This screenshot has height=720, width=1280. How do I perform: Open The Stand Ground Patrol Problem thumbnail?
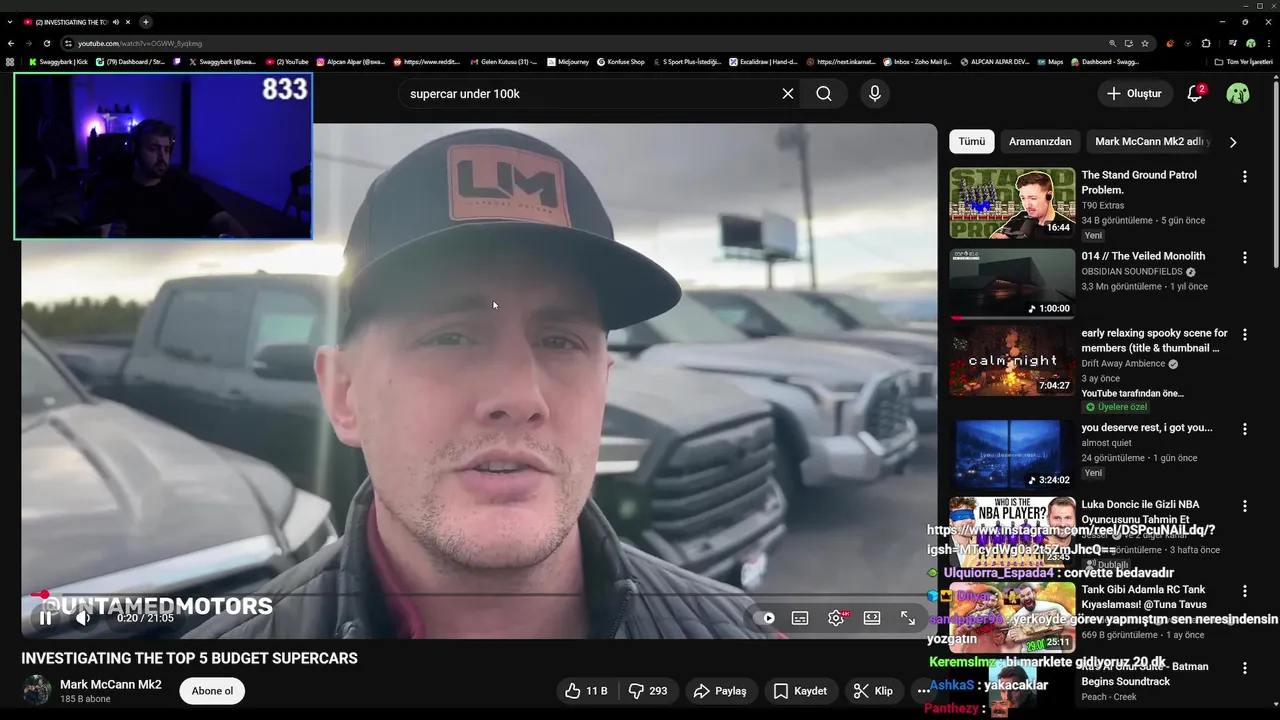(1012, 203)
